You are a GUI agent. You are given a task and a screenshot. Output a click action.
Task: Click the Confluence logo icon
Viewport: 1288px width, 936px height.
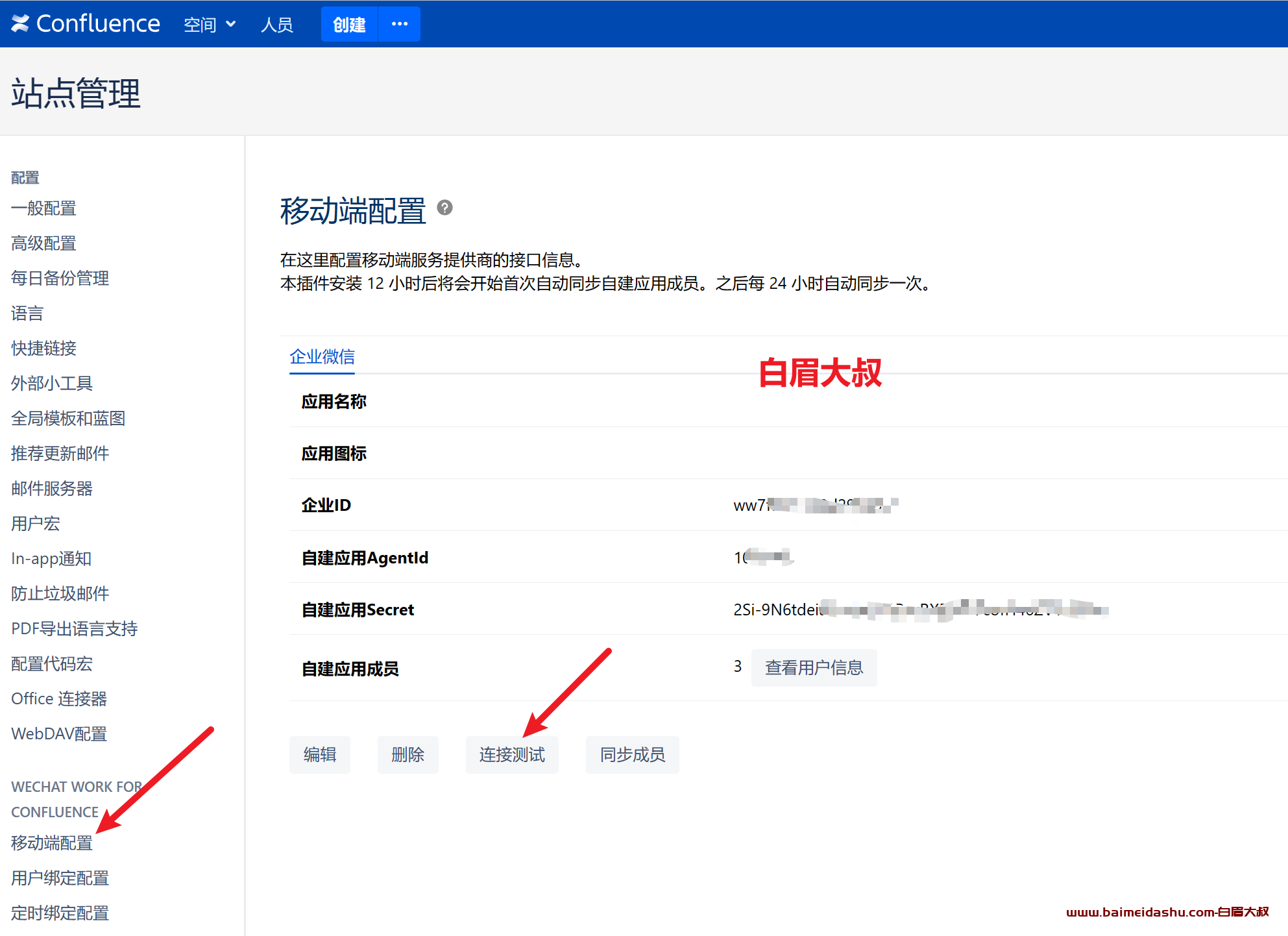pyautogui.click(x=20, y=23)
